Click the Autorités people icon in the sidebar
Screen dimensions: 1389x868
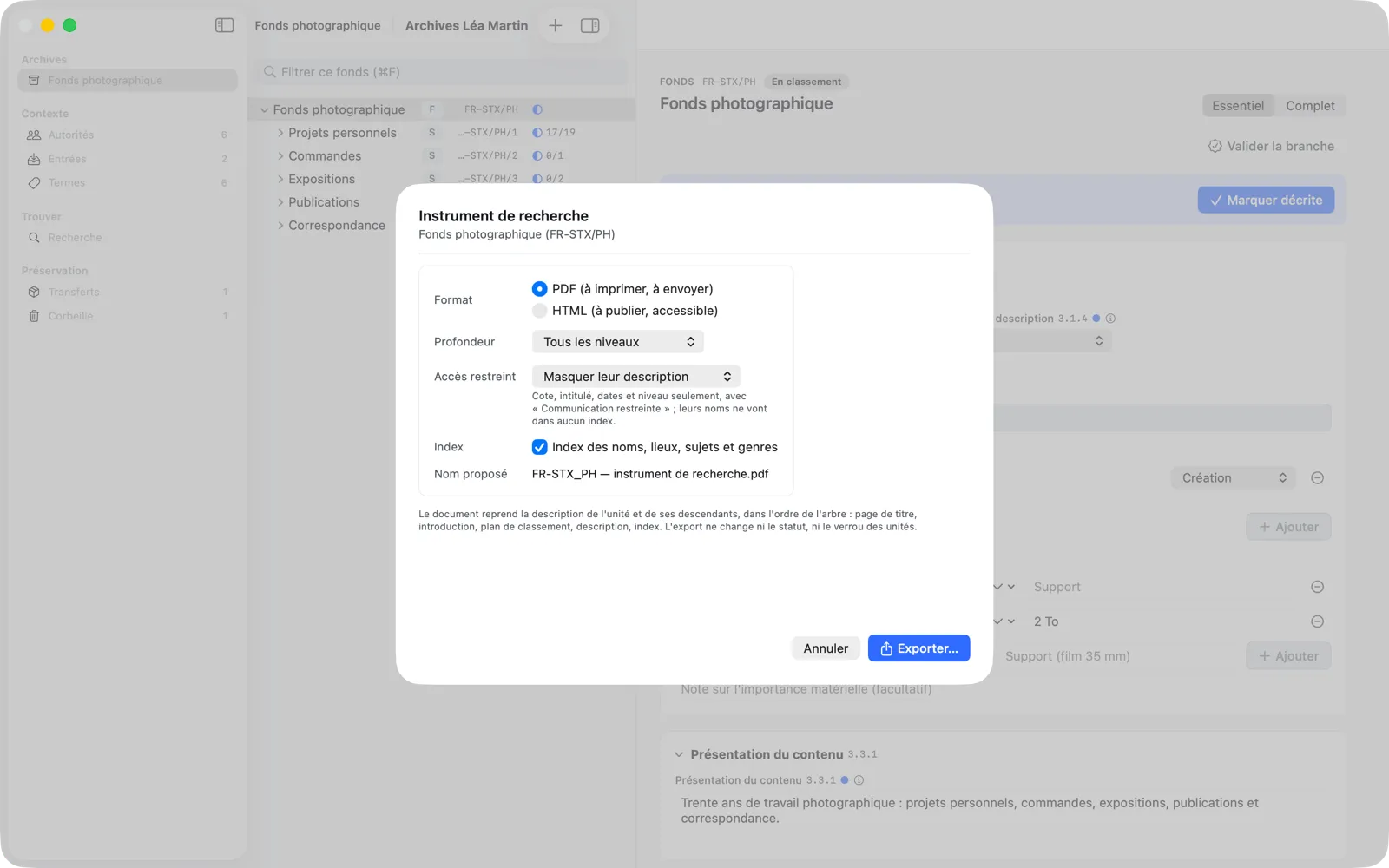pos(34,135)
